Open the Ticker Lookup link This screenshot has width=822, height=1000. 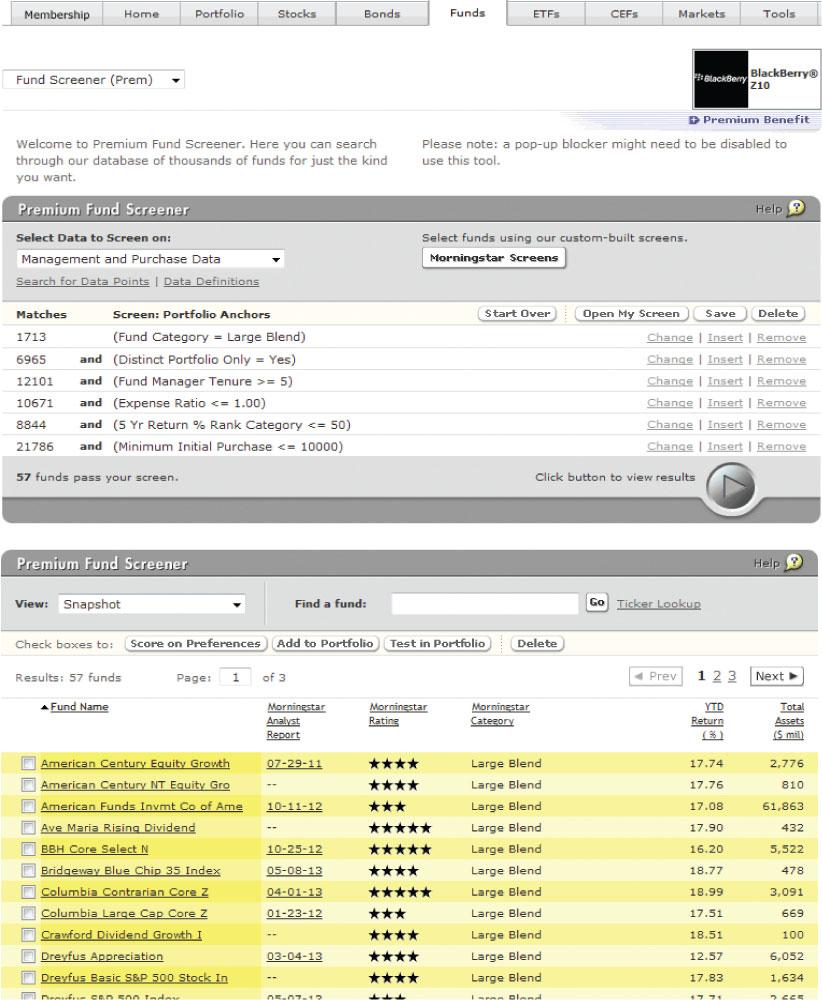(659, 604)
